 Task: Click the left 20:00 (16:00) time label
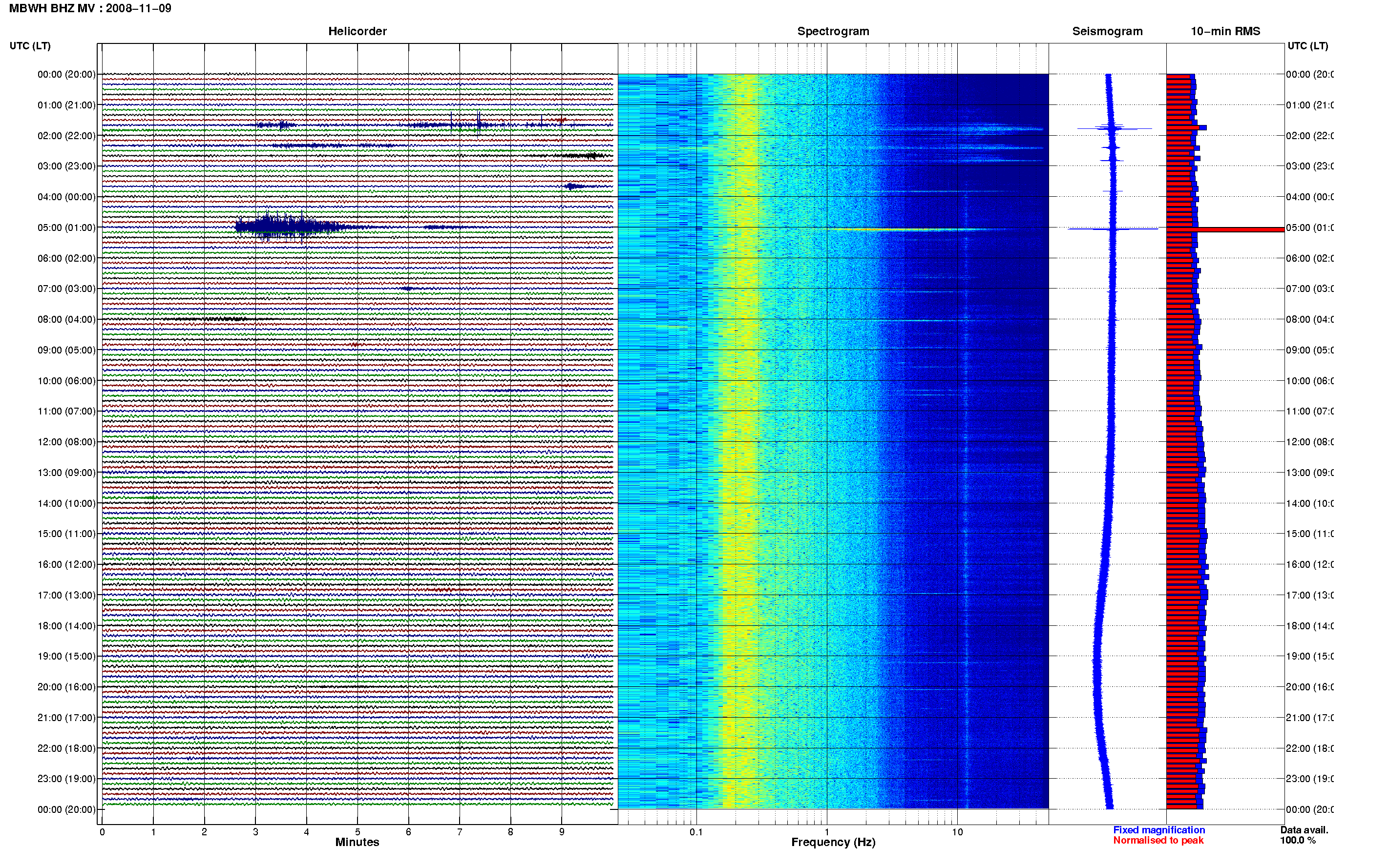(x=66, y=687)
